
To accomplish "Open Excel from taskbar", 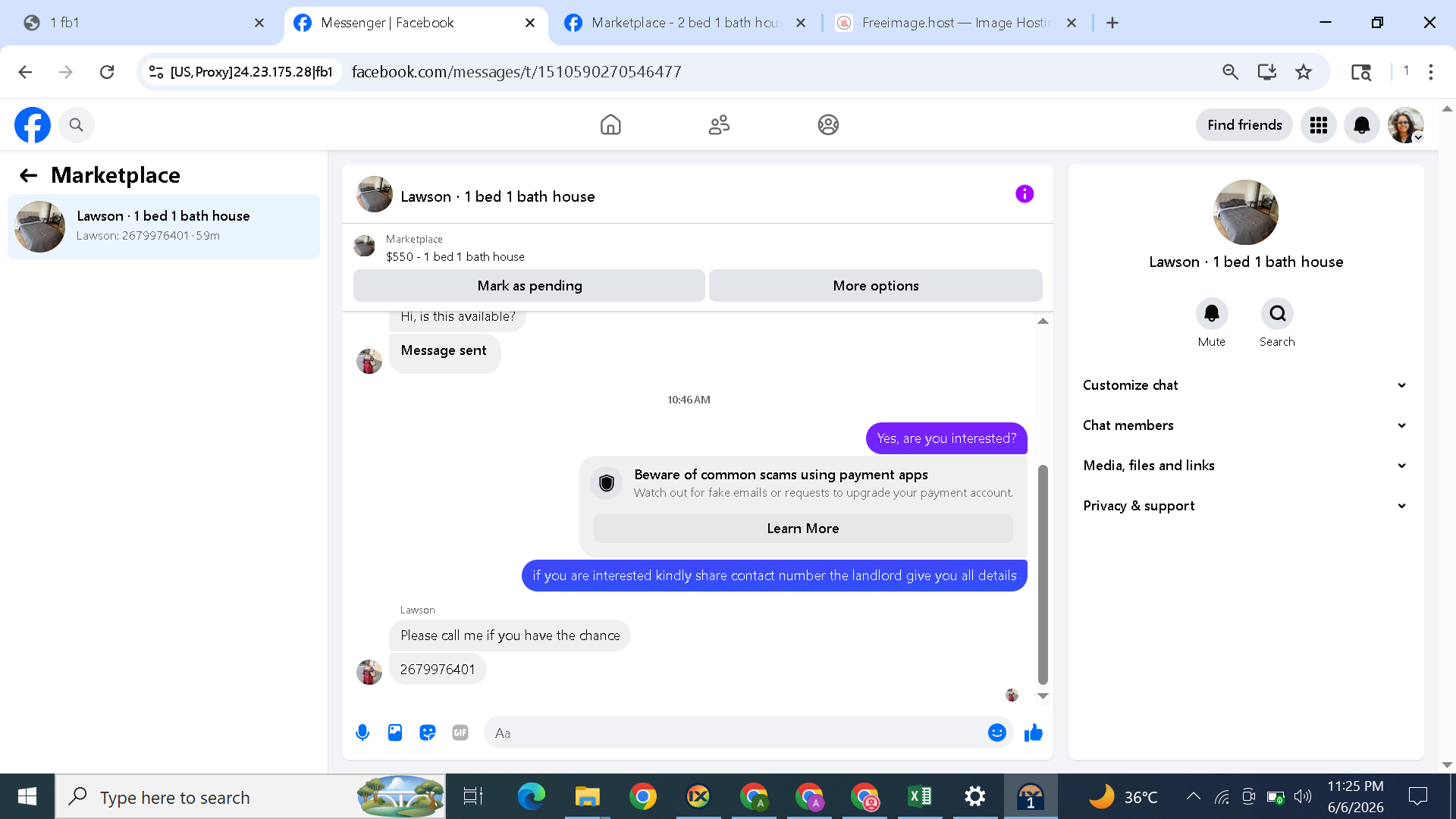I will (x=919, y=796).
